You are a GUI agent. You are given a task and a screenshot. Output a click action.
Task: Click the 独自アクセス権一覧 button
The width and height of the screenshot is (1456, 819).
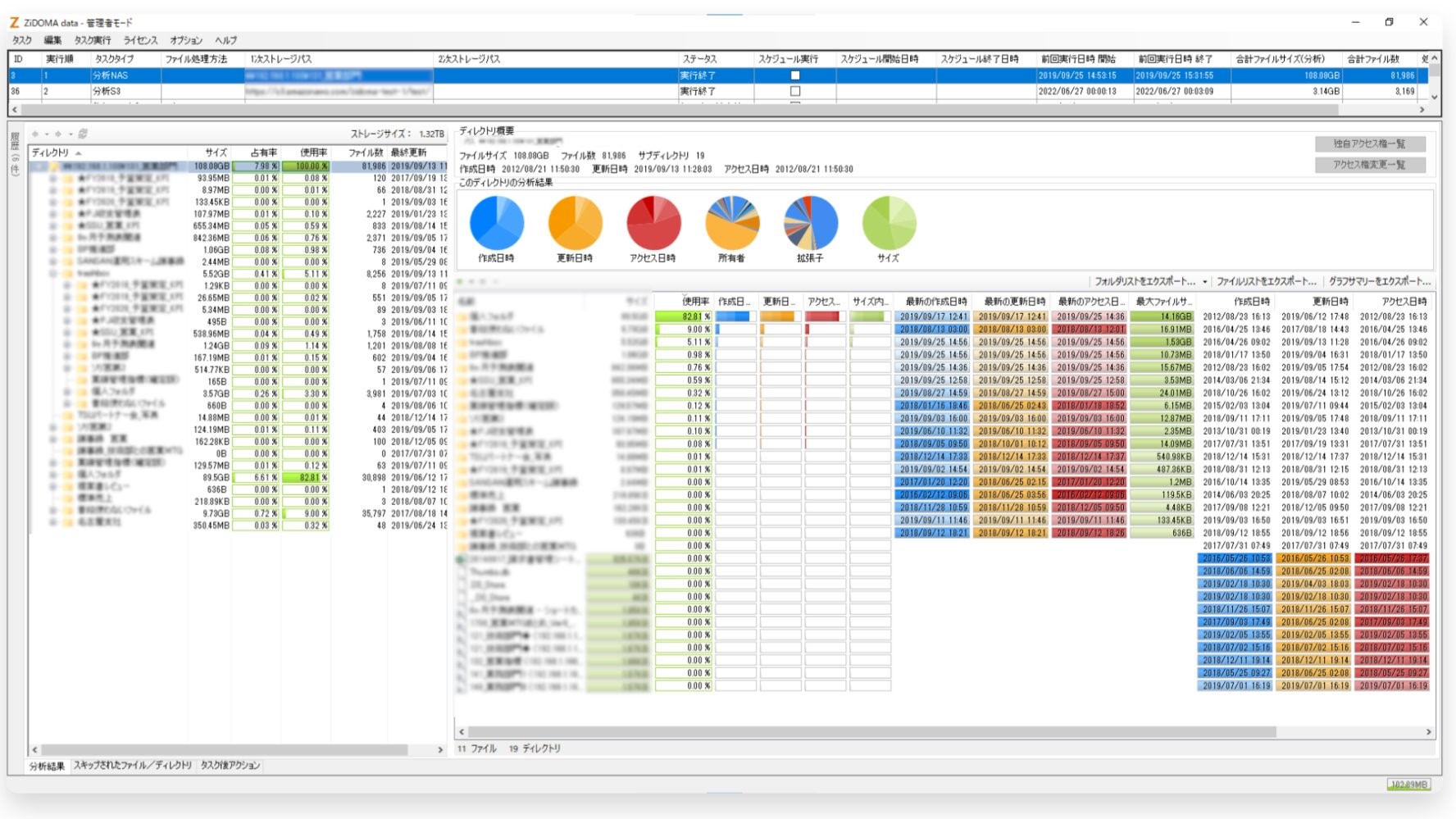click(x=1369, y=143)
